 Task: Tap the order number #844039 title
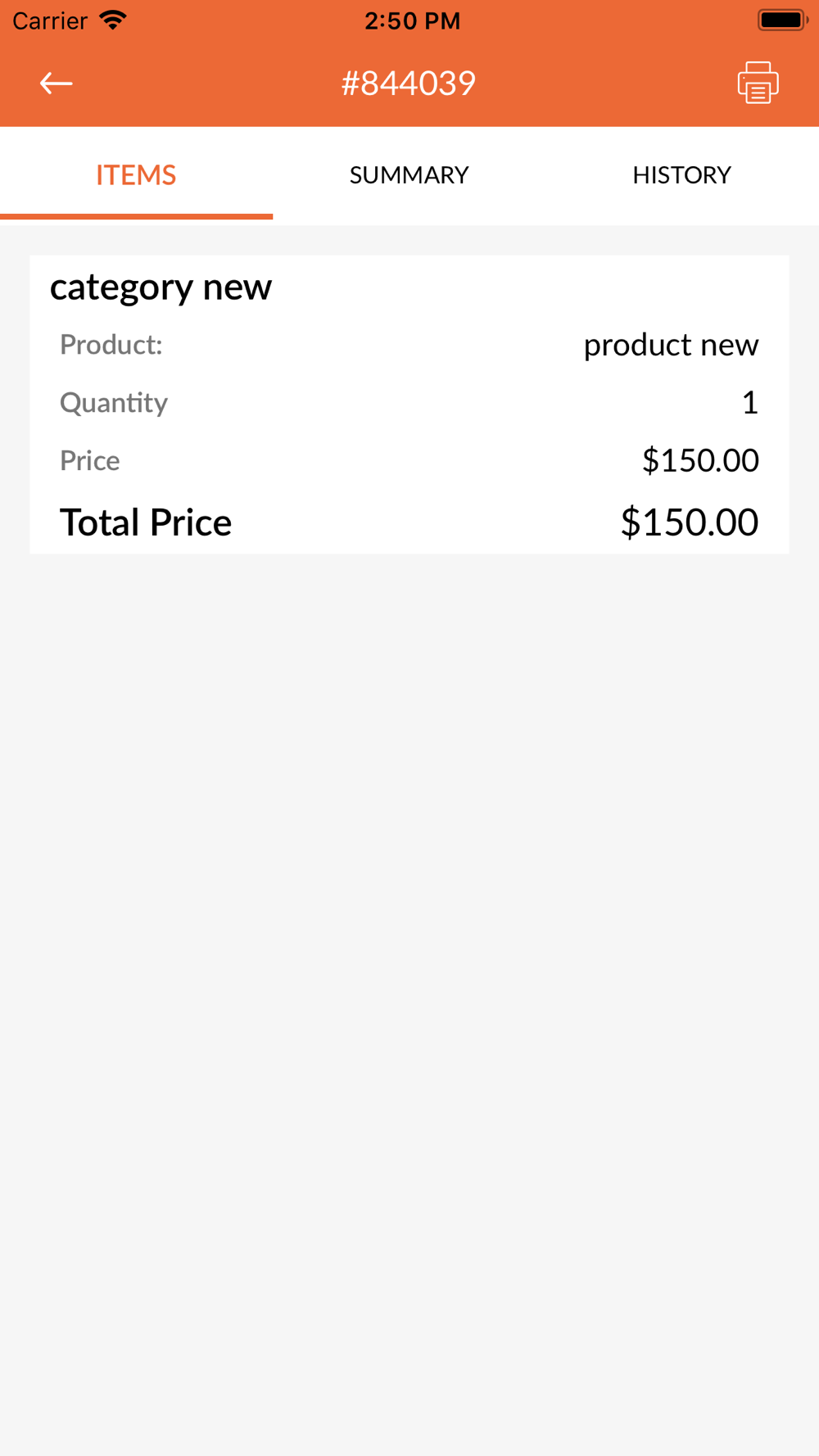(409, 84)
